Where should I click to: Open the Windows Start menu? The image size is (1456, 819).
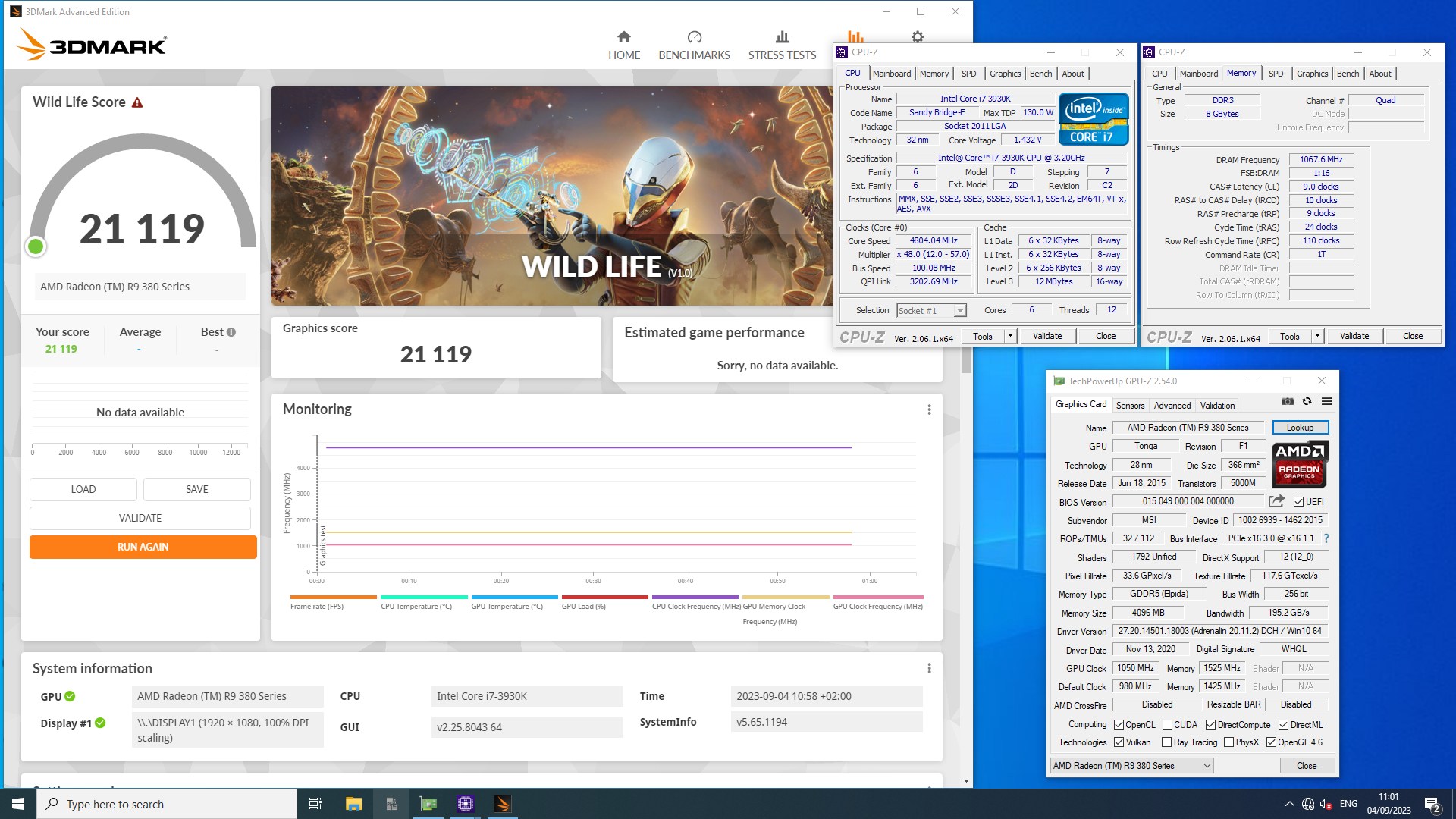[x=18, y=804]
